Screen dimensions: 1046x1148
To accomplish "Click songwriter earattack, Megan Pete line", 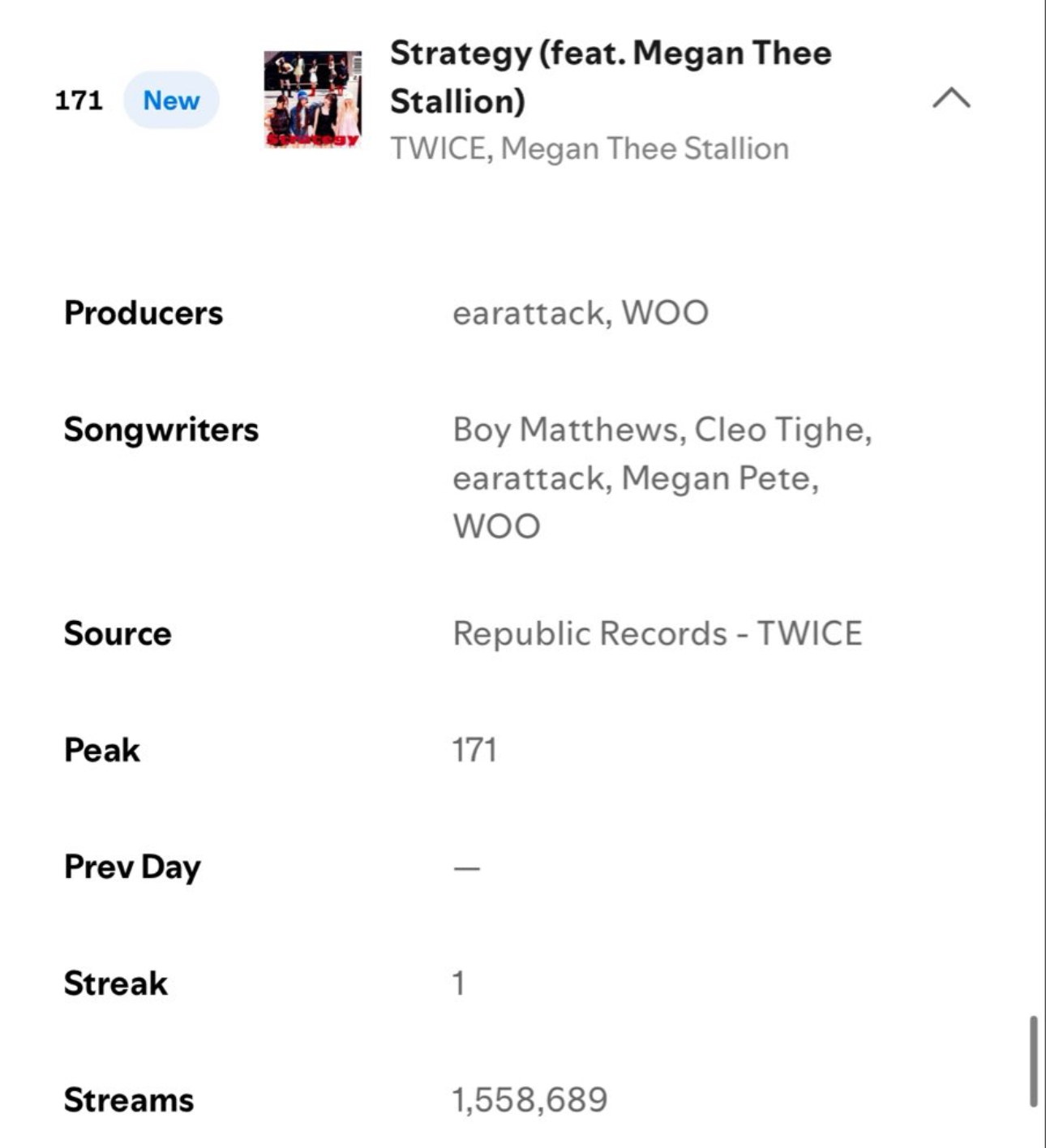I will [636, 478].
